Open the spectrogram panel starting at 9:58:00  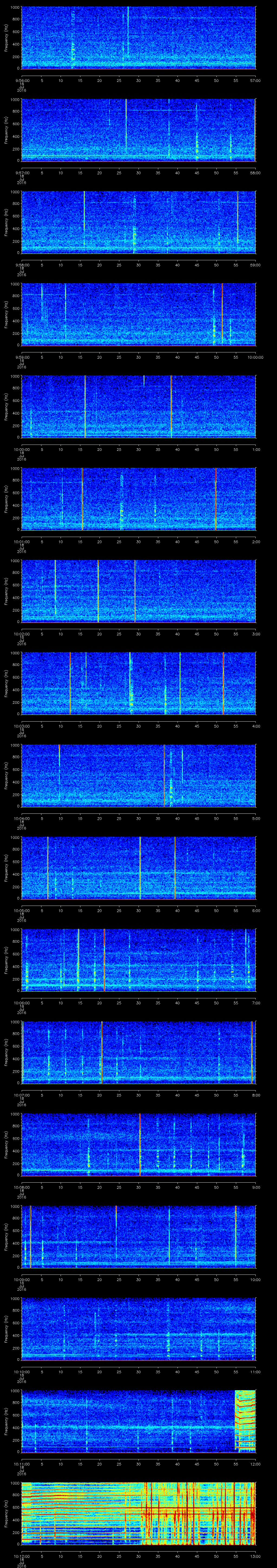(x=138, y=222)
